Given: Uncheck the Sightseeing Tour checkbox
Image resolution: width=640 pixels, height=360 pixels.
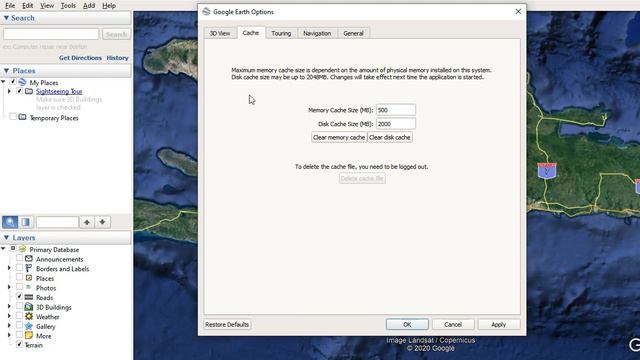Looking at the screenshot, I should click(19, 91).
